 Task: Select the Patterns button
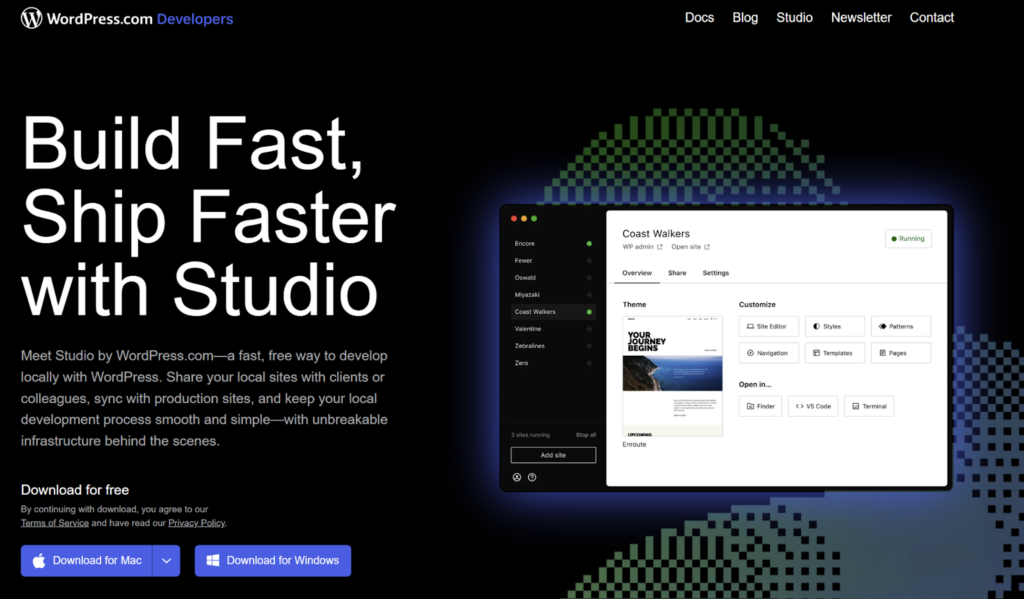pos(900,326)
